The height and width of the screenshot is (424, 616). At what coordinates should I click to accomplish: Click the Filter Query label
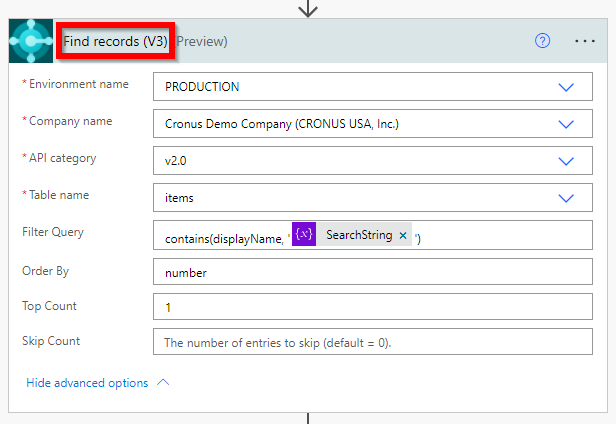click(53, 232)
